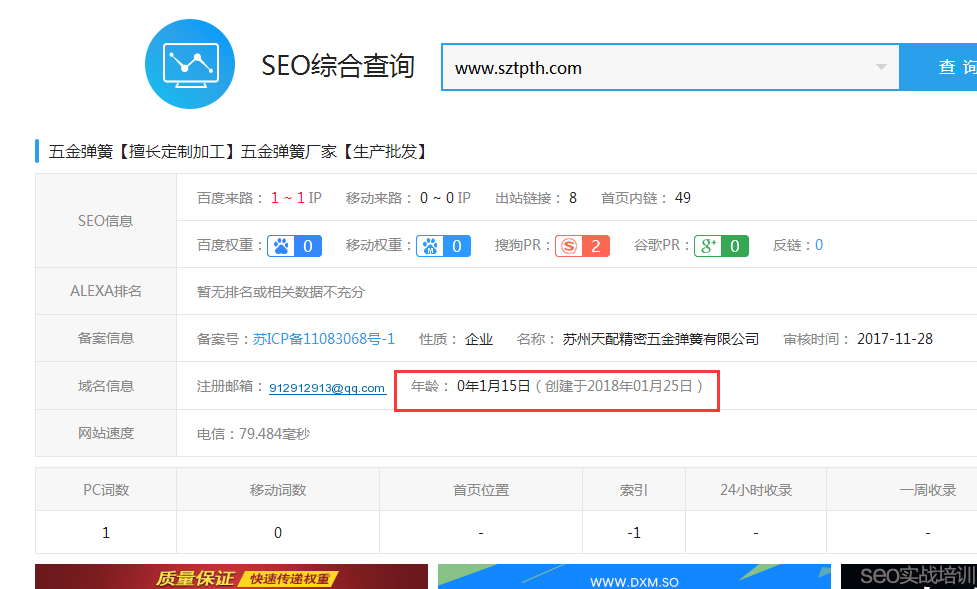This screenshot has width=977, height=589.
Task: Click the Baidu paw icon beside 百度权重
Action: 282,245
